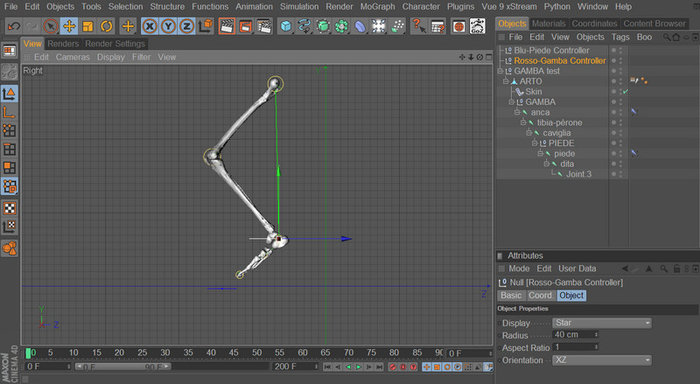Viewport: 700px width, 384px height.
Task: Open the MoGraph menu
Action: pos(377,7)
